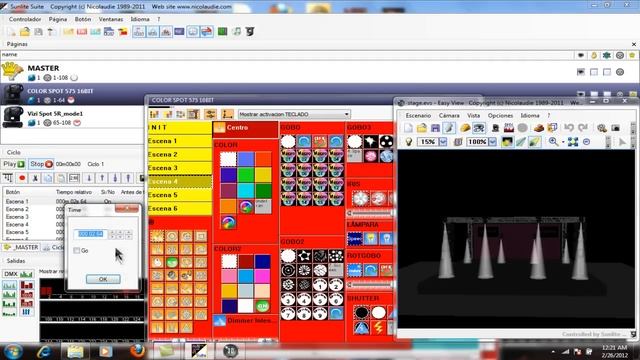Open the Escenario menu in Easy View

point(418,116)
